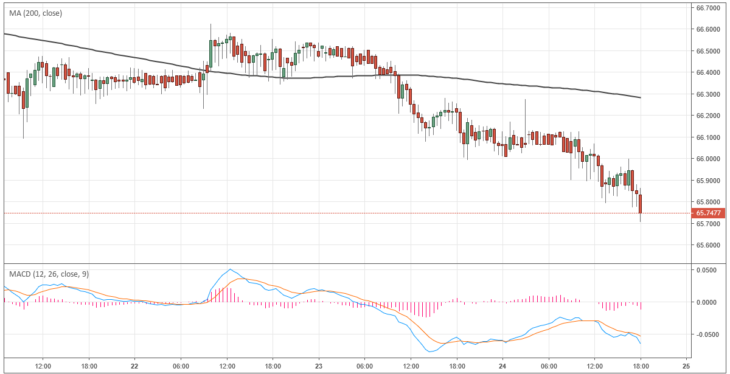Click price axis label 66.3000

[x=708, y=95]
